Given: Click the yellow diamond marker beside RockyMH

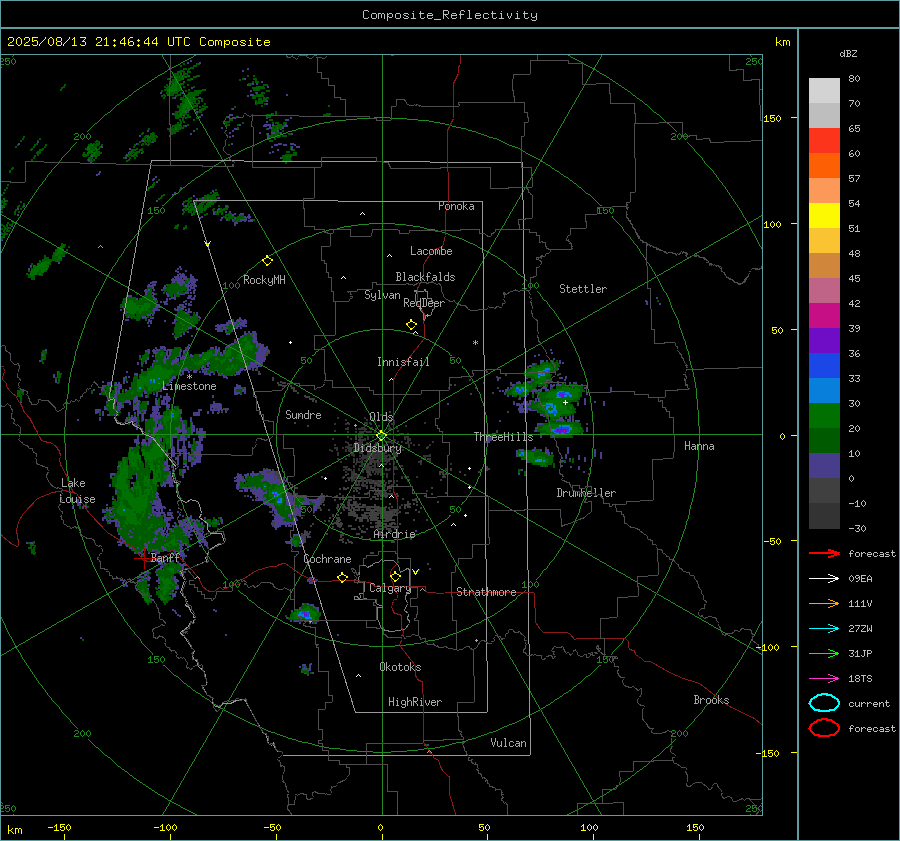Looking at the screenshot, I should click(x=267, y=261).
